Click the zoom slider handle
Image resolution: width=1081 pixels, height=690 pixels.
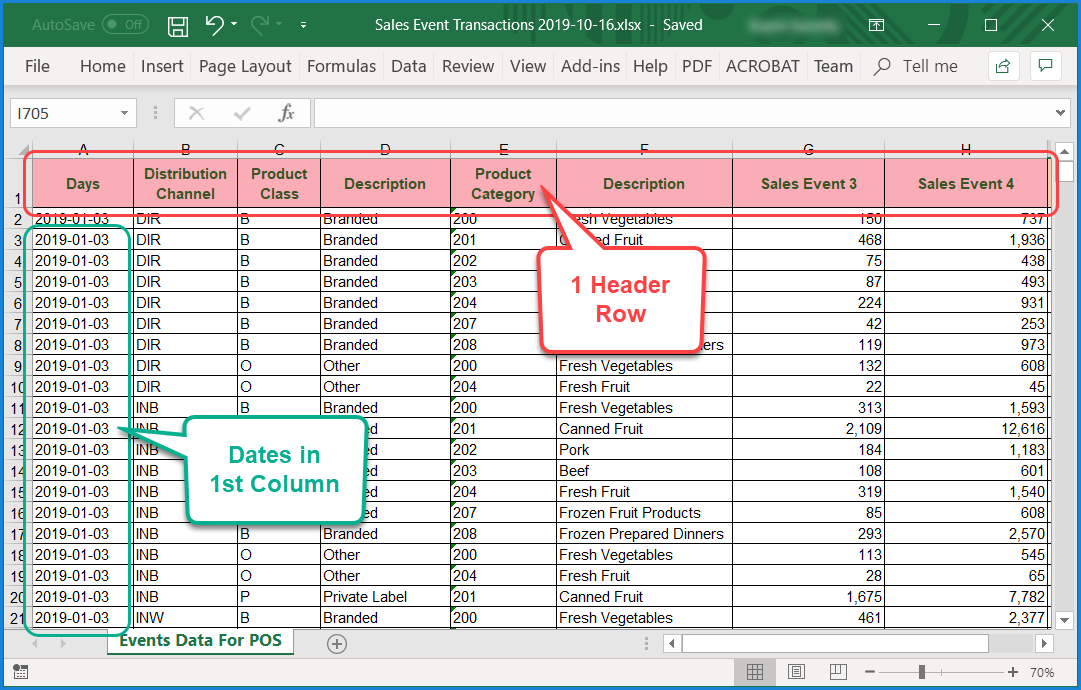pyautogui.click(x=922, y=672)
